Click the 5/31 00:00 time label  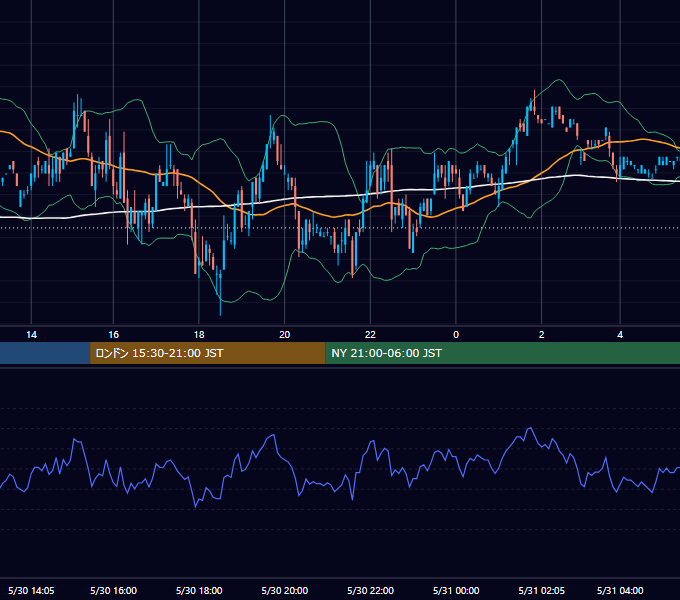click(456, 590)
